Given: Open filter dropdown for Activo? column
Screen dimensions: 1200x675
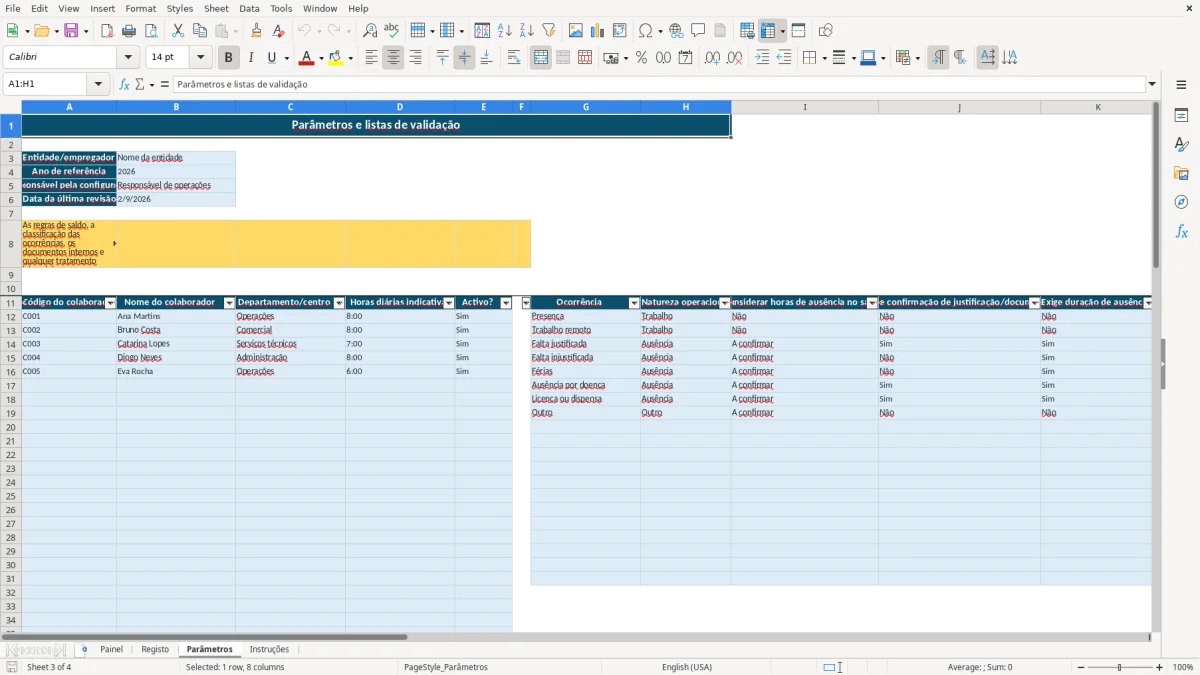Looking at the screenshot, I should [x=506, y=303].
